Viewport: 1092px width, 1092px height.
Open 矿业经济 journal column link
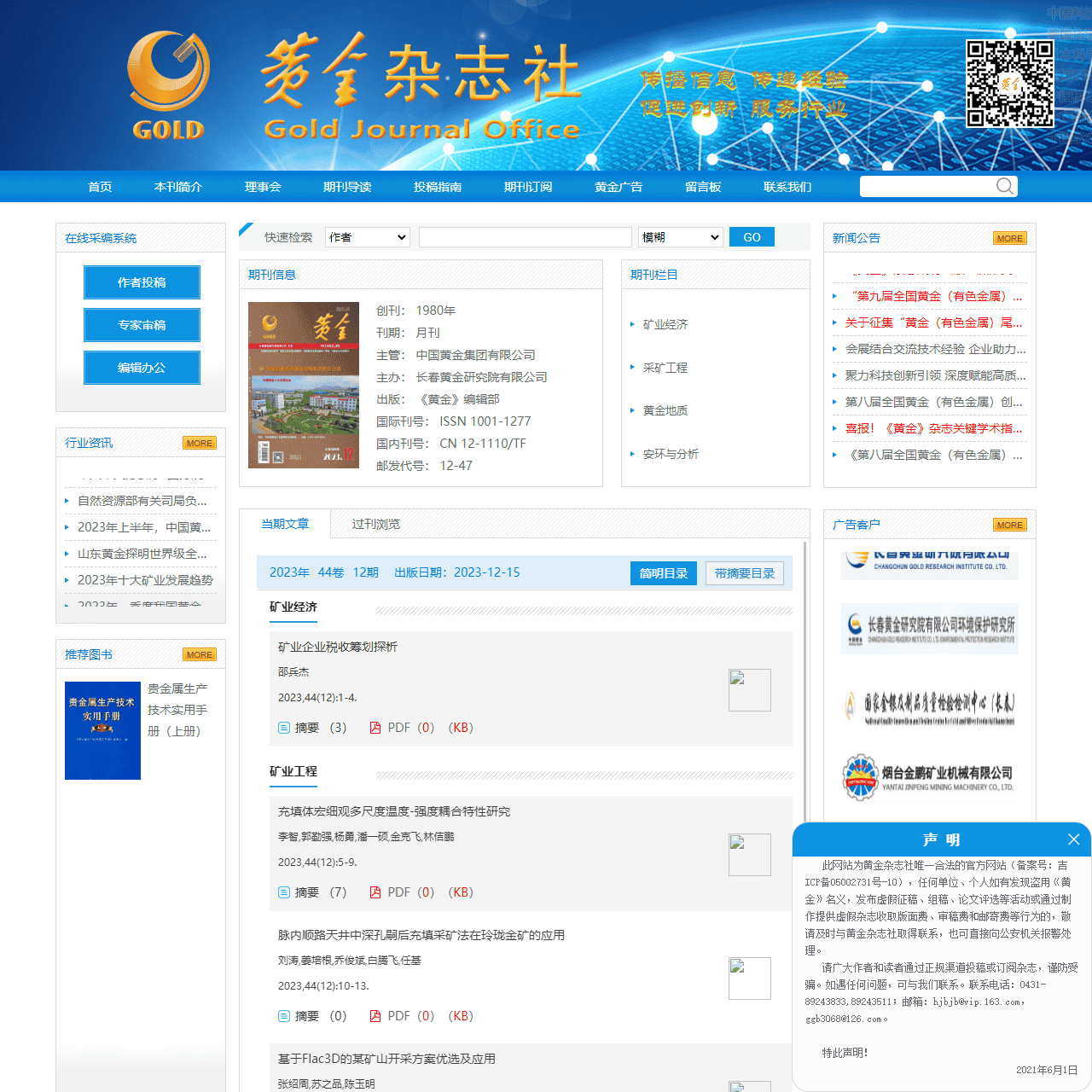coord(665,324)
